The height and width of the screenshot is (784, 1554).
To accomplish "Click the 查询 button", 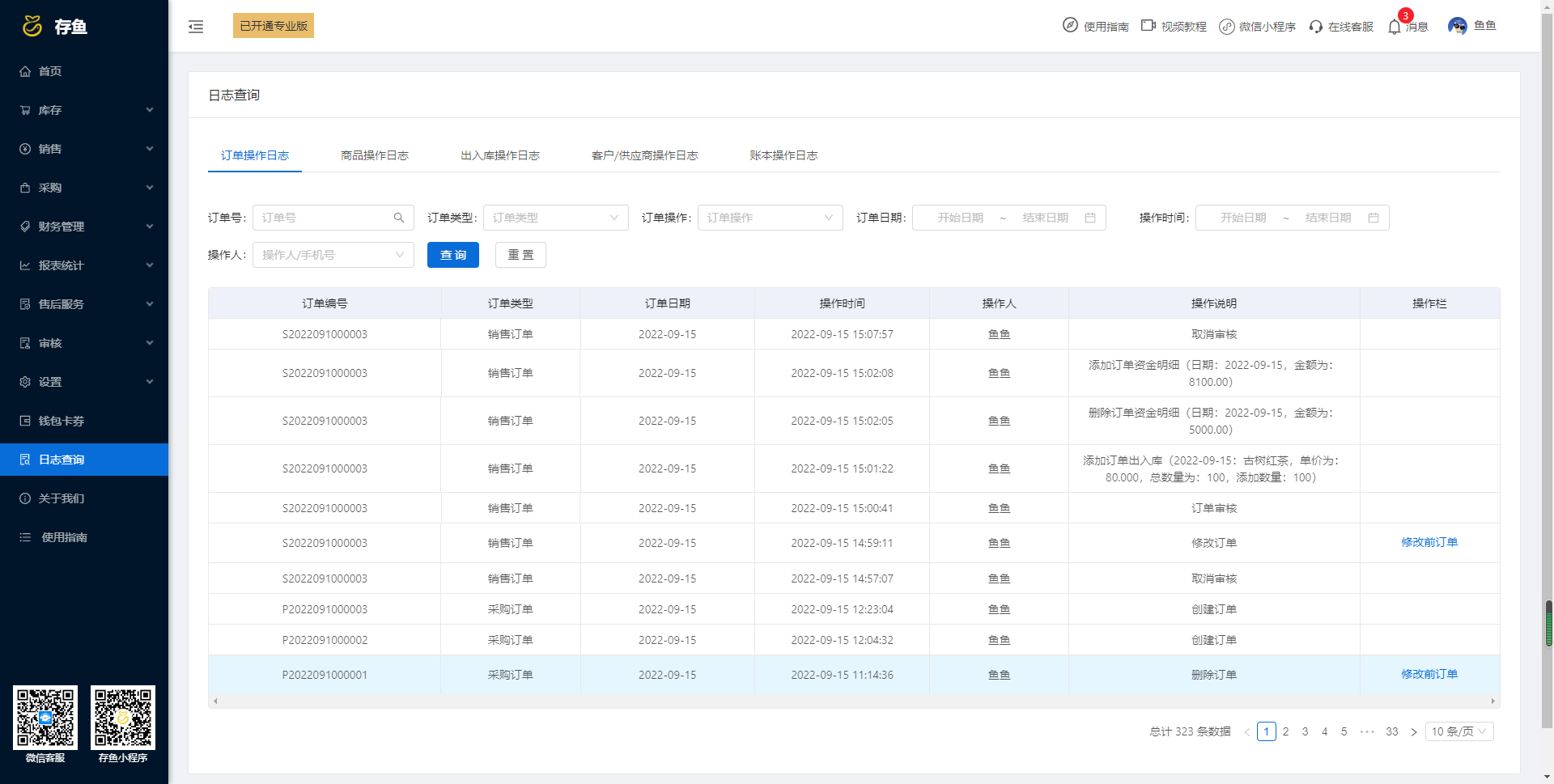I will click(453, 255).
